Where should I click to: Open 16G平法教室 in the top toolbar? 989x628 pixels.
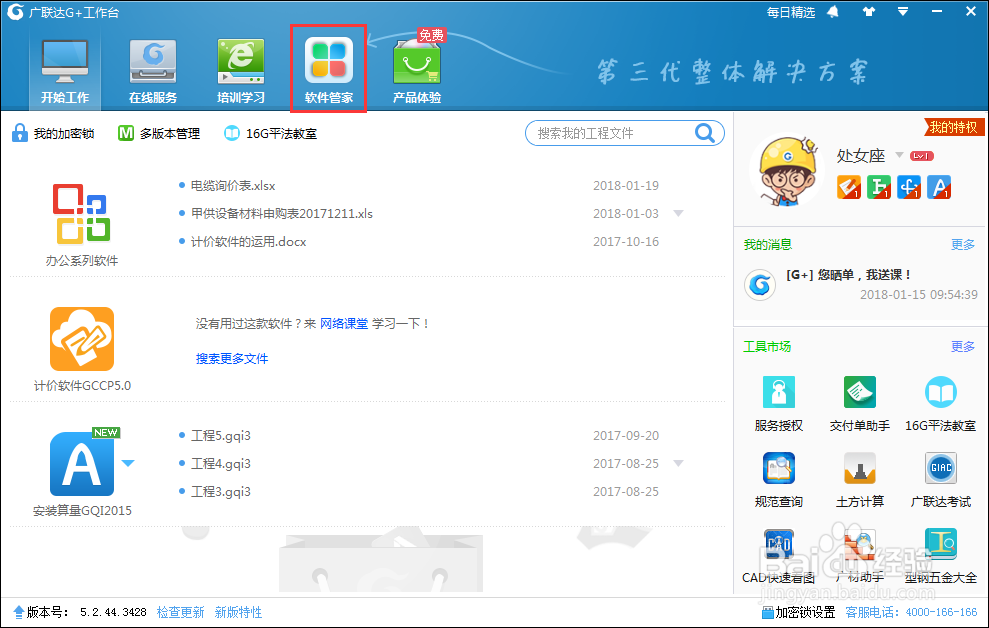[x=271, y=133]
